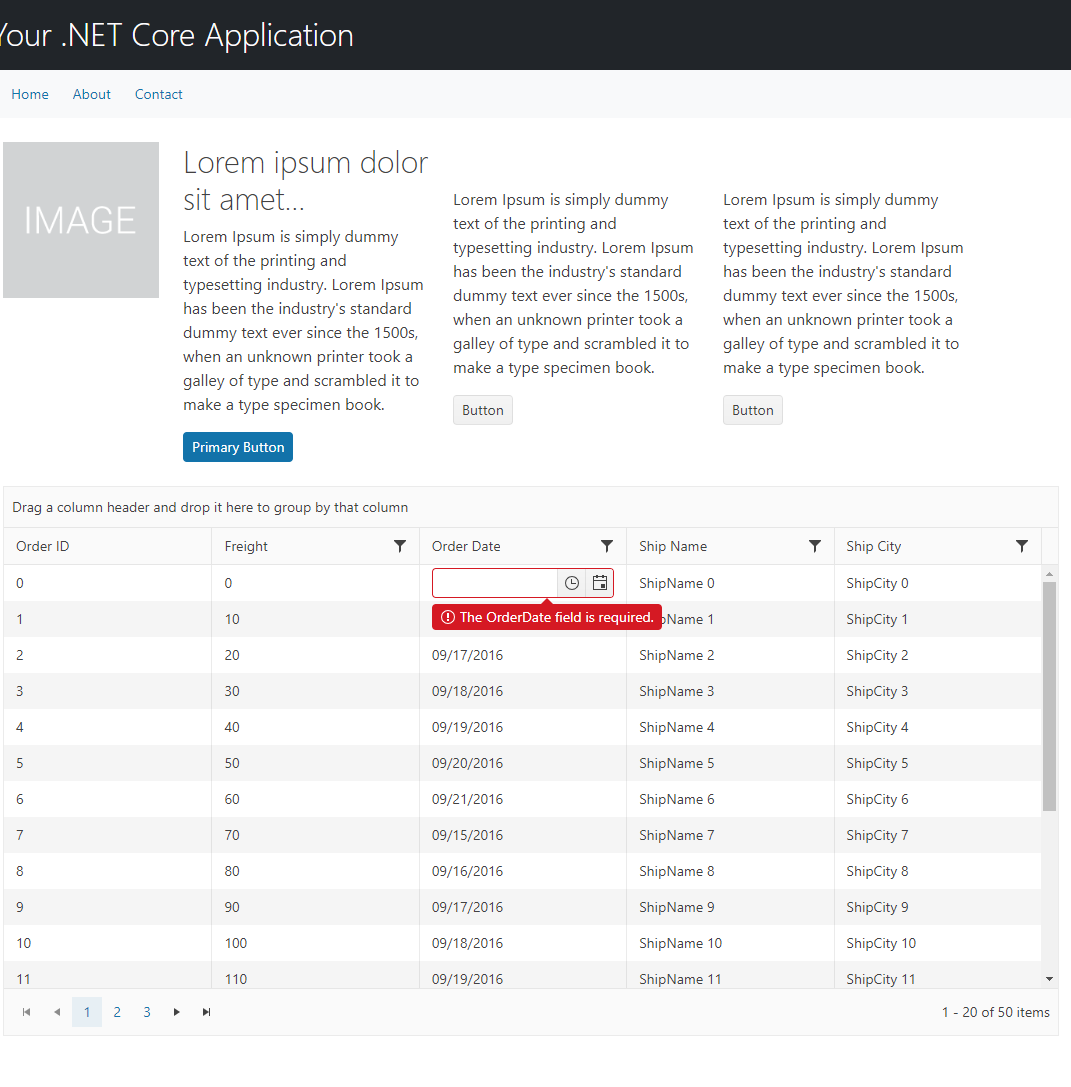Viewport: 1071px width, 1087px height.
Task: Navigate to the About page
Action: pyautogui.click(x=92, y=94)
